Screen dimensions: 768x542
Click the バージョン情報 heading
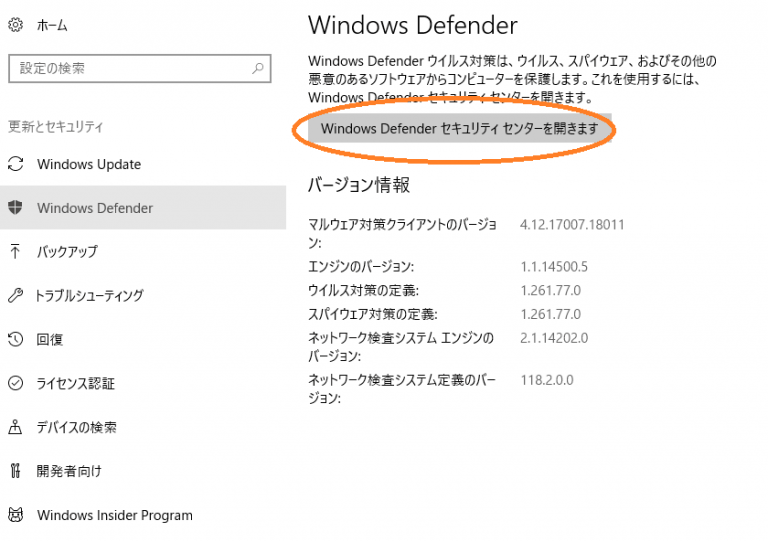359,185
